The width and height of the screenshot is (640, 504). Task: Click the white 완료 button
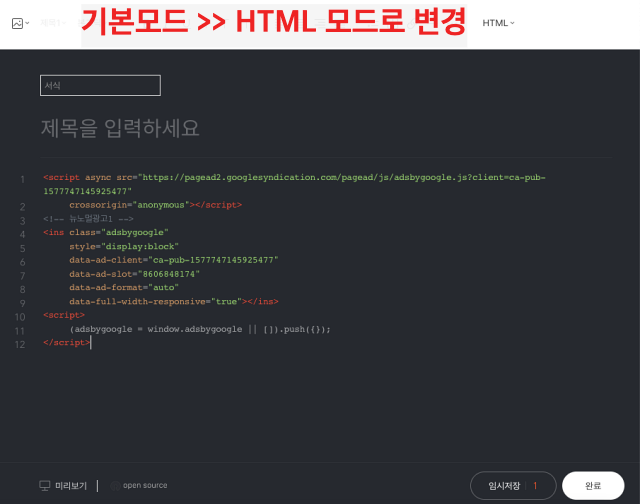593,486
